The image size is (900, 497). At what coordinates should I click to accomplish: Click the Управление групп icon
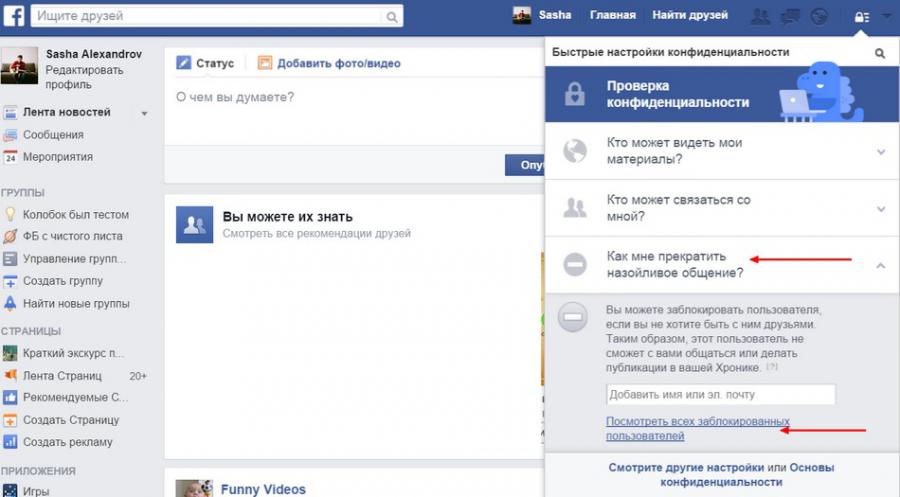pyautogui.click(x=10, y=259)
